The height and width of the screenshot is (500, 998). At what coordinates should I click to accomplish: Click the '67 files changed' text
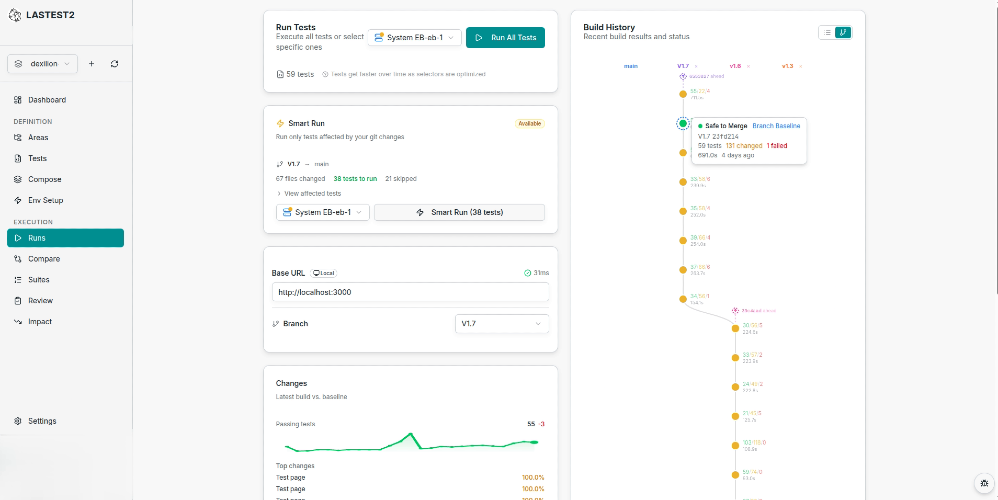click(300, 179)
